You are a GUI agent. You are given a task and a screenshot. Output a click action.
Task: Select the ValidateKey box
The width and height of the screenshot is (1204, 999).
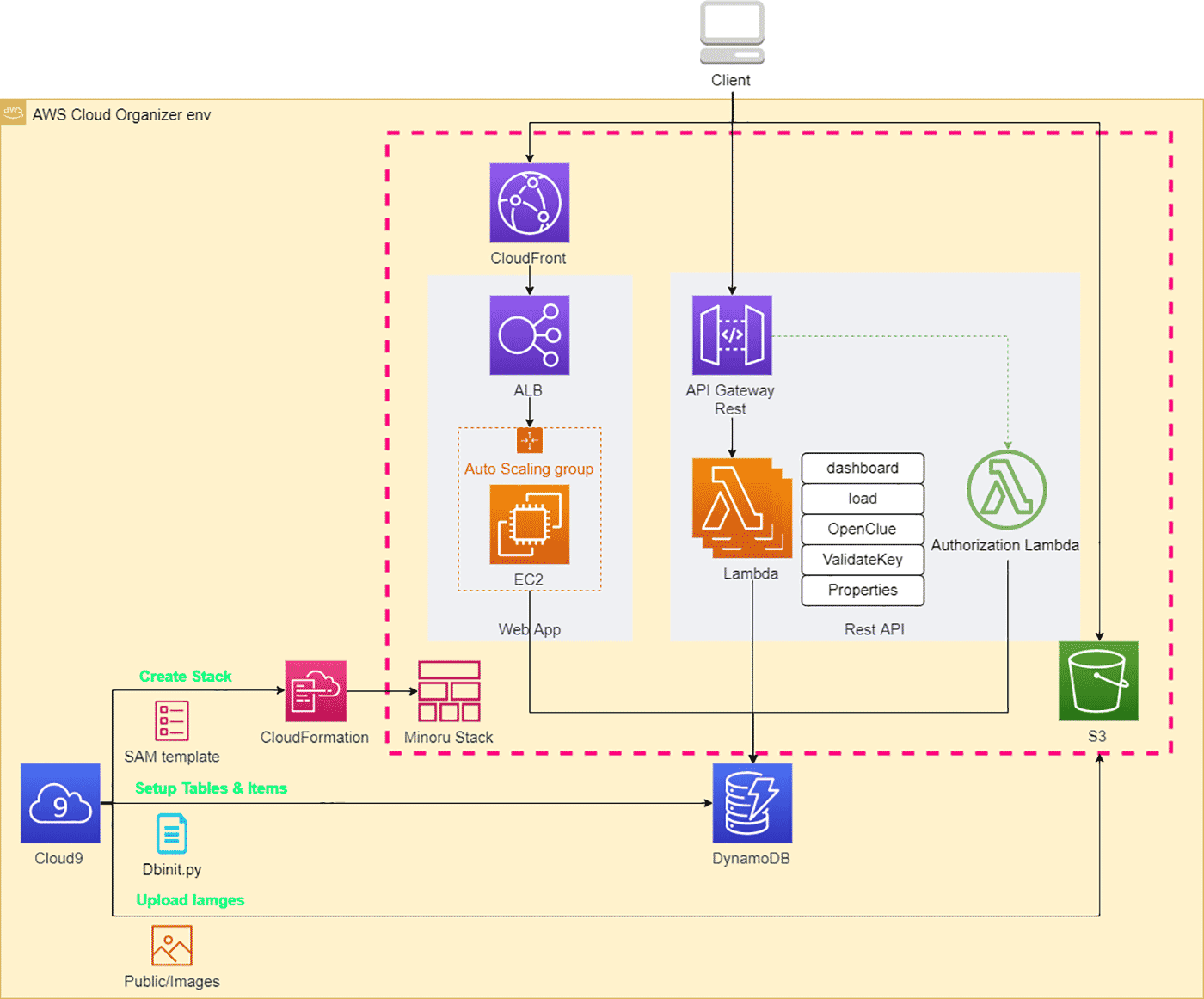coord(863,560)
